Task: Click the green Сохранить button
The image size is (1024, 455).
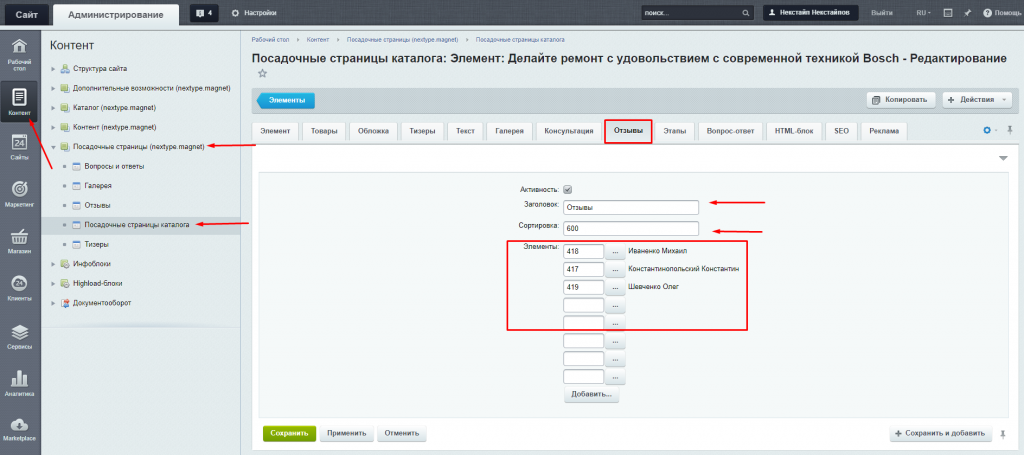Action: point(289,433)
